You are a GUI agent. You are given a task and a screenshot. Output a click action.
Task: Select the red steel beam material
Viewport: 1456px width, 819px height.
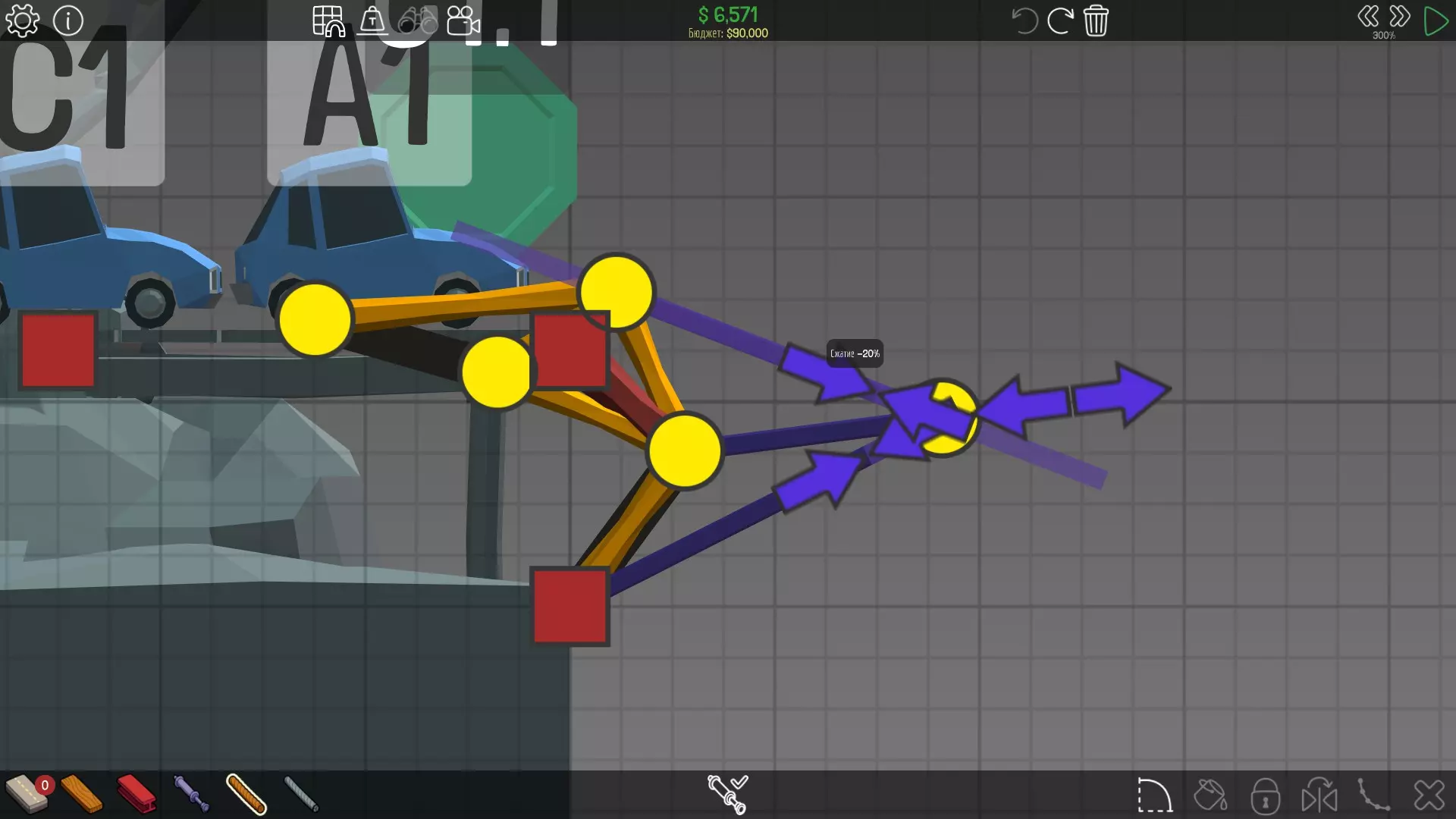136,794
